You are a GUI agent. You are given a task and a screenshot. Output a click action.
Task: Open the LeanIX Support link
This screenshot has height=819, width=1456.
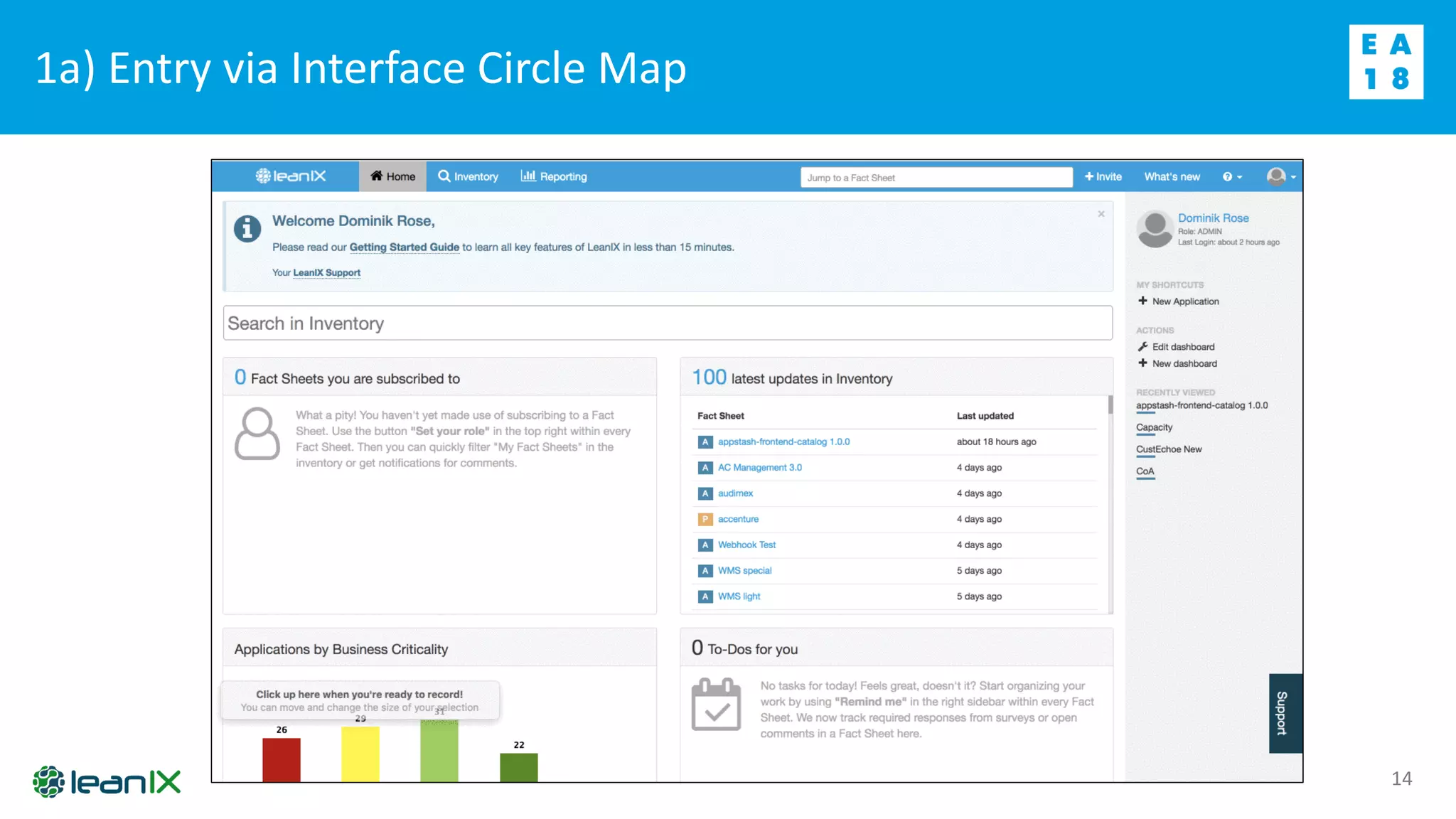326,272
